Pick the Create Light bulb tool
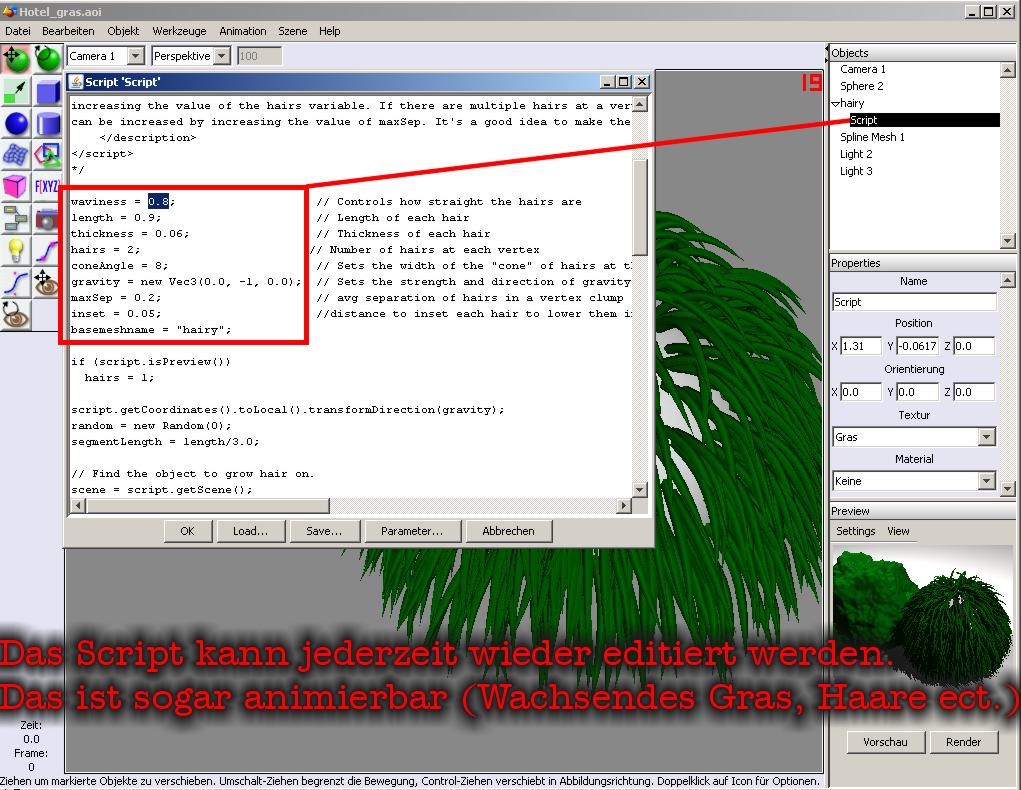Viewport: 1021px width, 790px height. pos(16,251)
